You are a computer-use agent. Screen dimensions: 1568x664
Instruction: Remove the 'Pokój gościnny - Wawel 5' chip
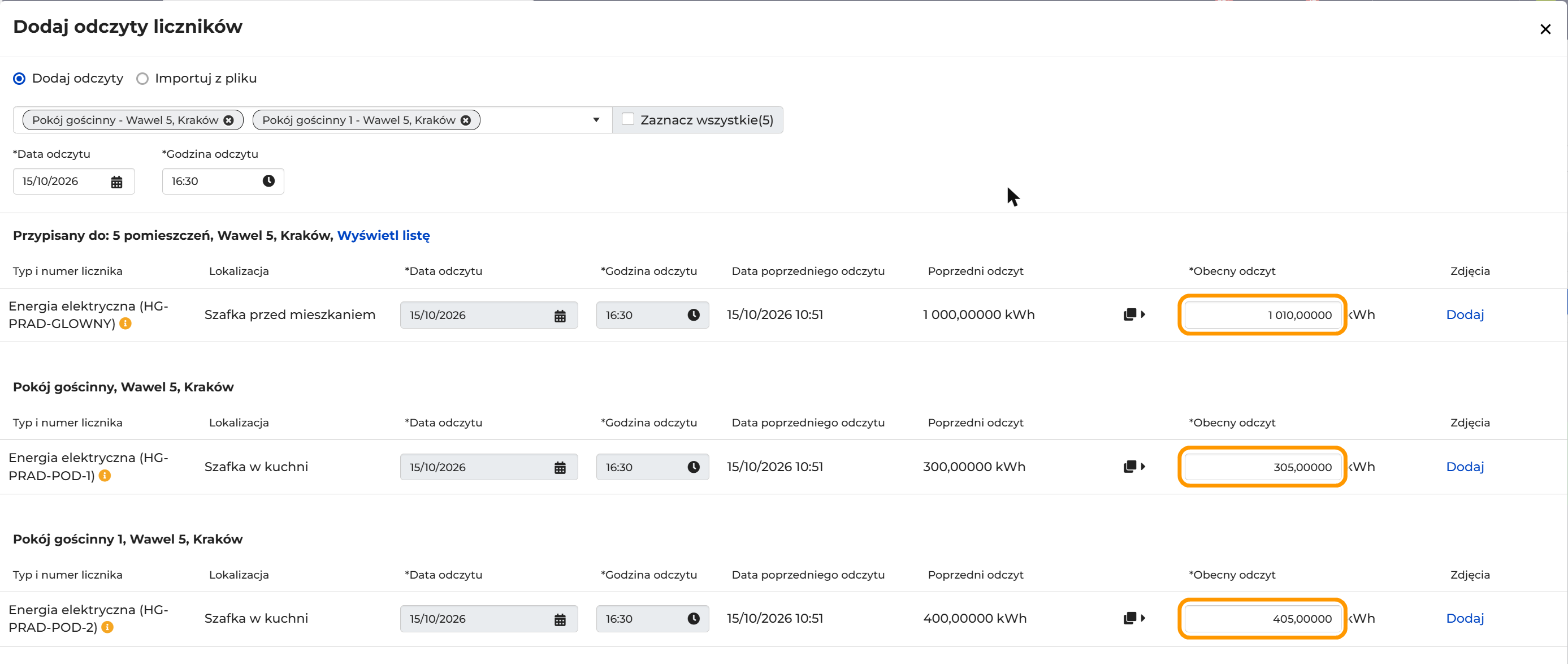pyautogui.click(x=228, y=120)
